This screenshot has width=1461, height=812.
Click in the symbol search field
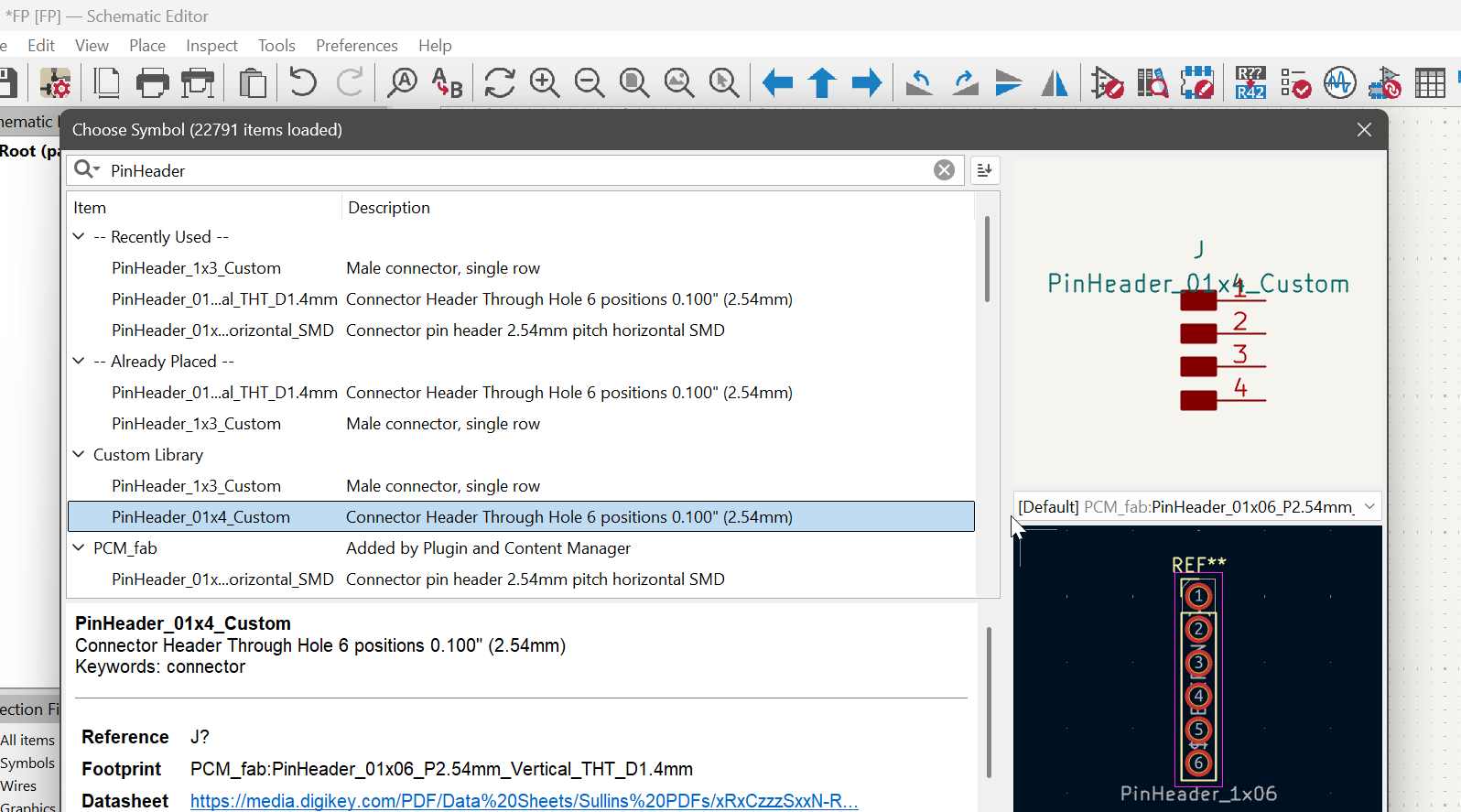[517, 170]
